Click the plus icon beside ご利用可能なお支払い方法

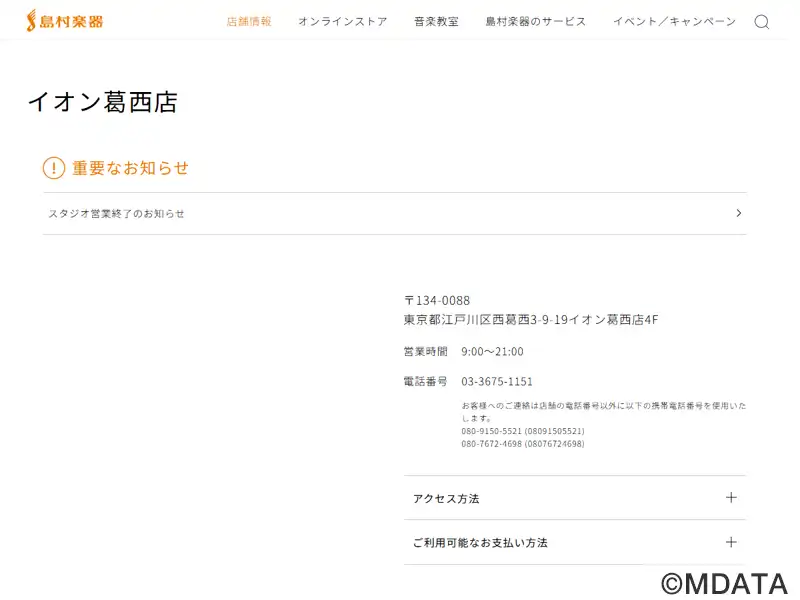(x=731, y=542)
